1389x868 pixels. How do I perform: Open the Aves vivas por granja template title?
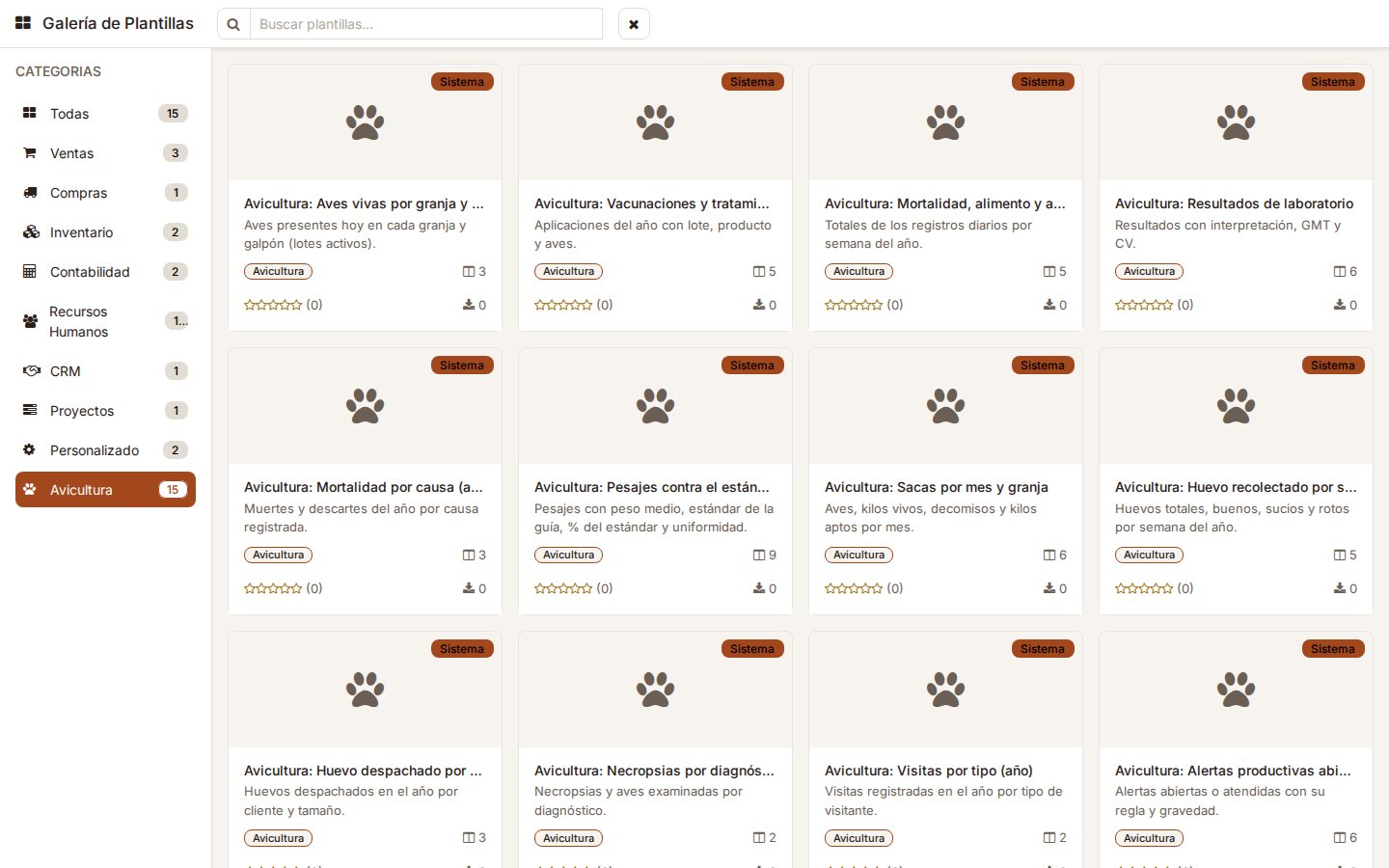click(364, 203)
